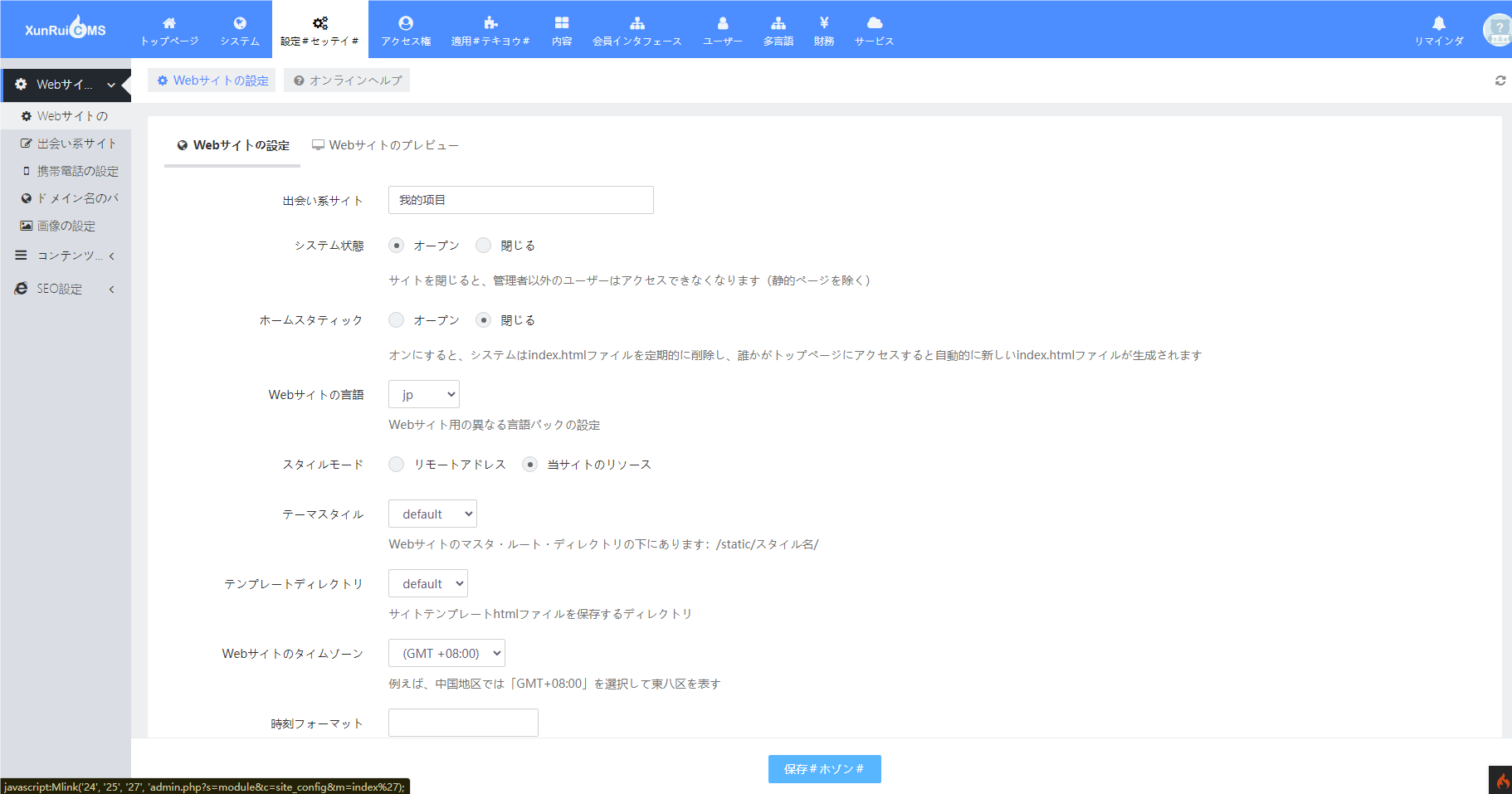Viewport: 1512px width, 794px height.
Task: Click the user avatar in top right
Action: [x=1497, y=30]
